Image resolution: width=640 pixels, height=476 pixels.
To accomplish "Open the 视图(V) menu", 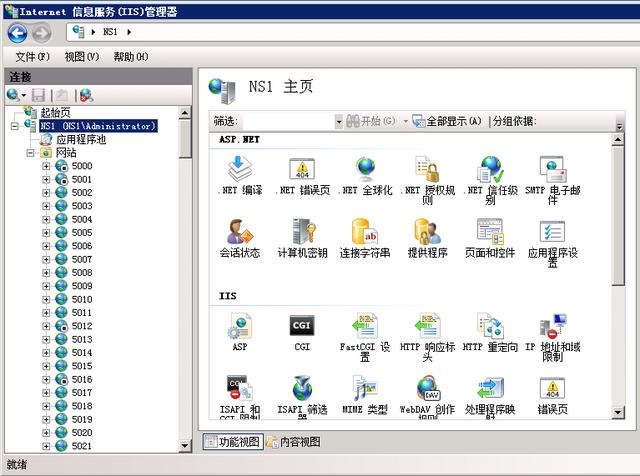I will click(82, 57).
